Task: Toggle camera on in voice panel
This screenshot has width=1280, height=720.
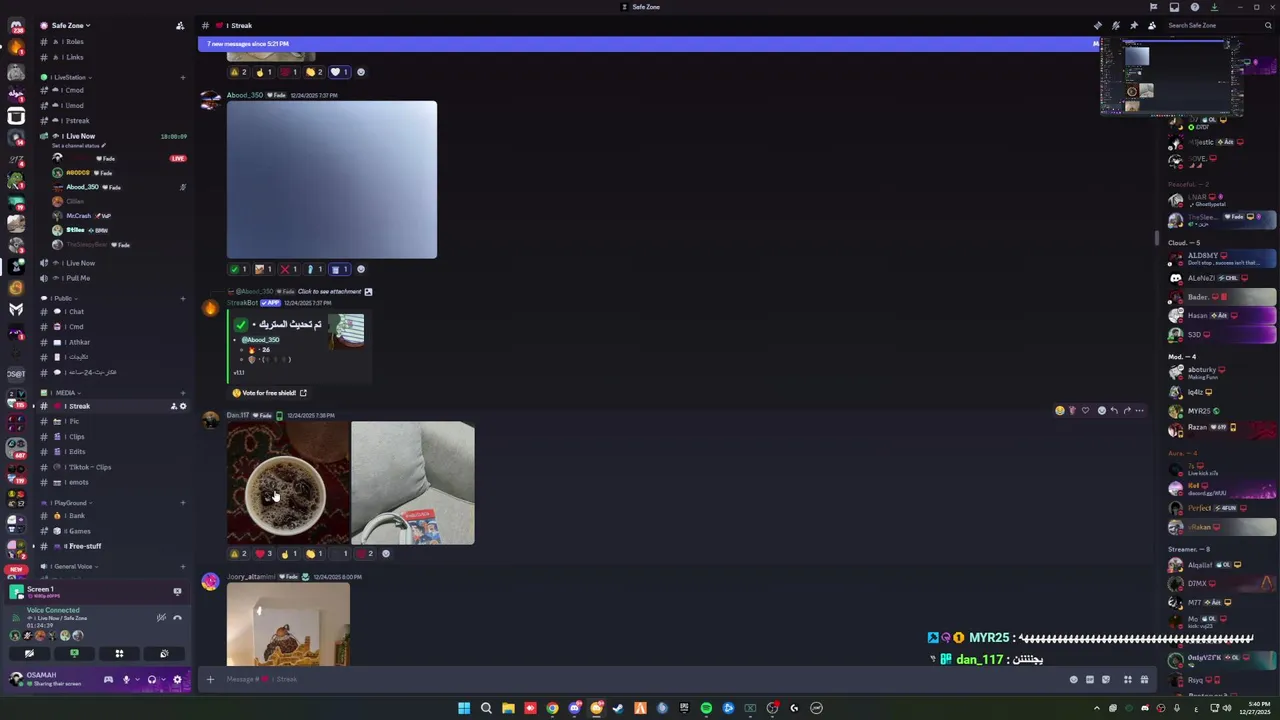Action: [29, 653]
